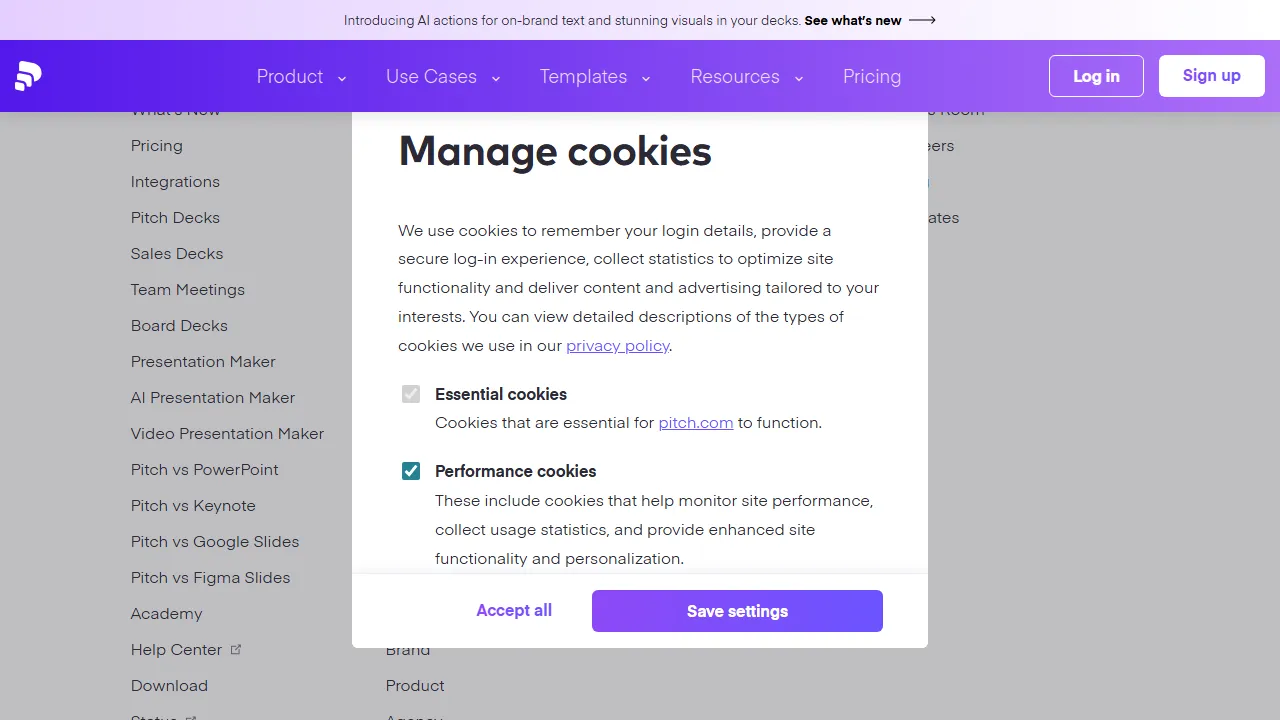Click the Pitch logo icon
The image size is (1280, 720).
click(x=27, y=76)
